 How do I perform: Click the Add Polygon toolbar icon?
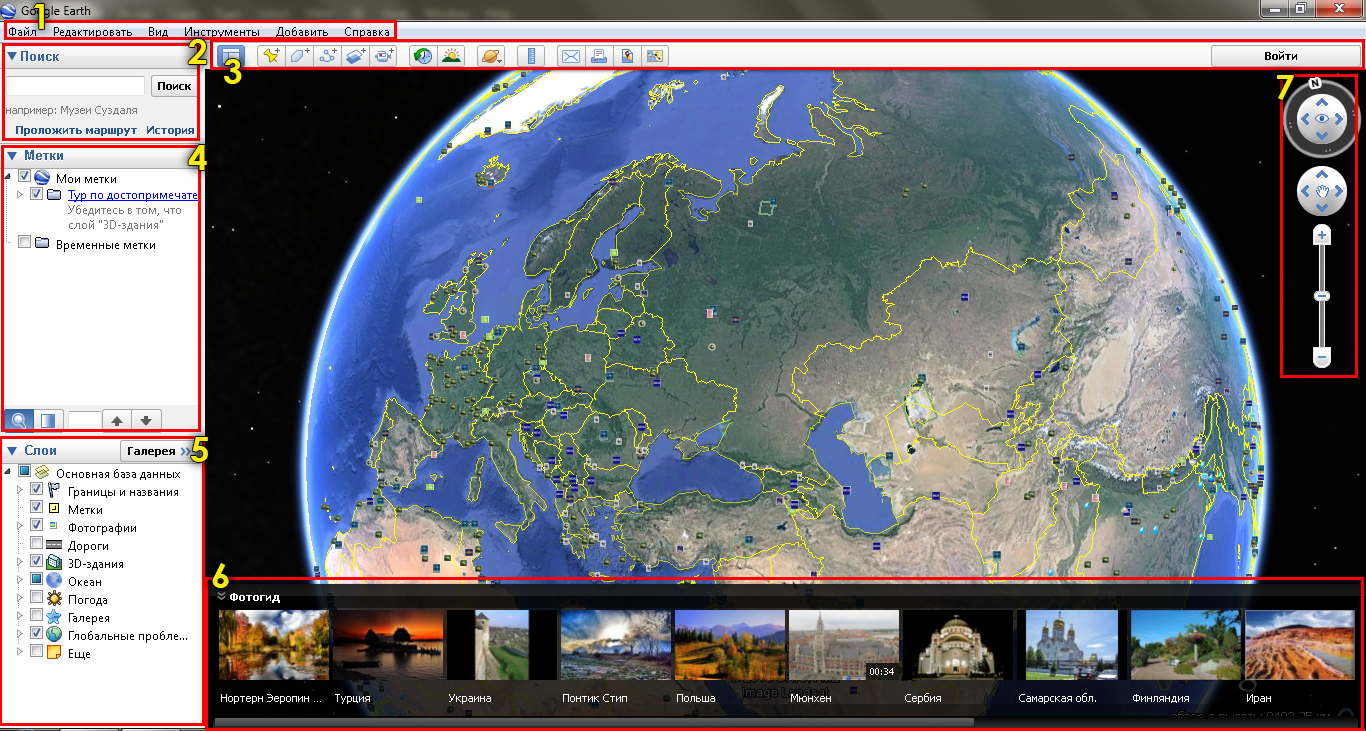[x=299, y=56]
